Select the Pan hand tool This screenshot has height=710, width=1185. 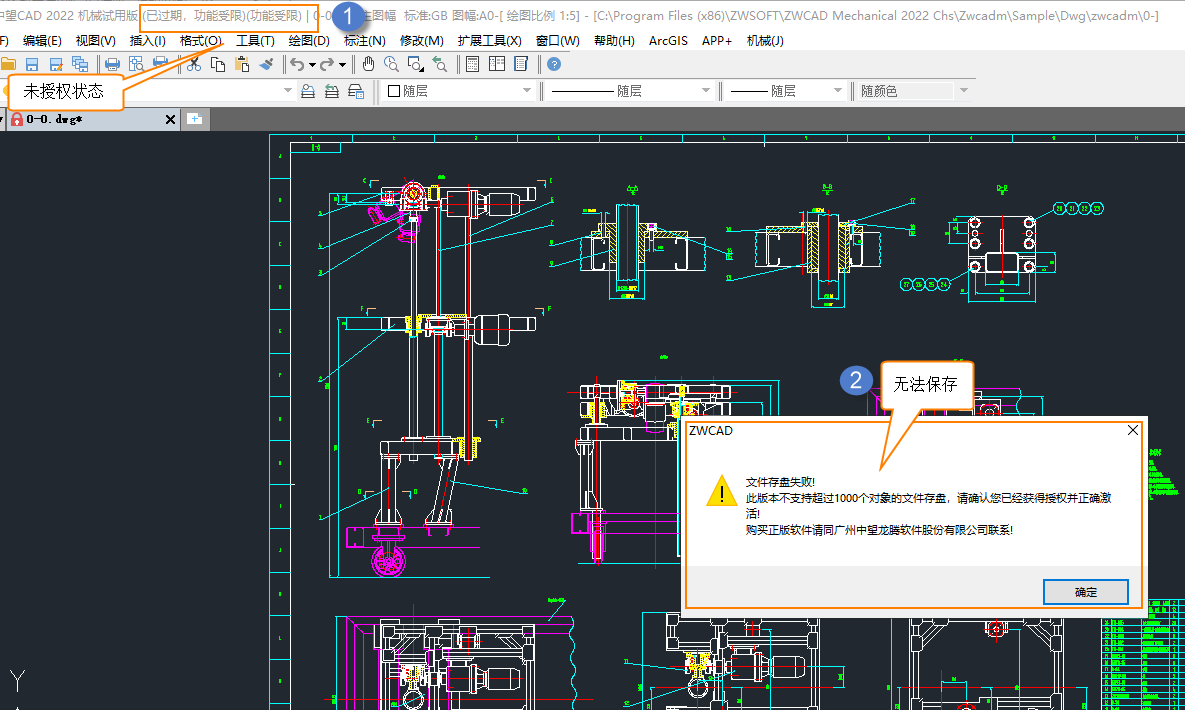(x=368, y=64)
